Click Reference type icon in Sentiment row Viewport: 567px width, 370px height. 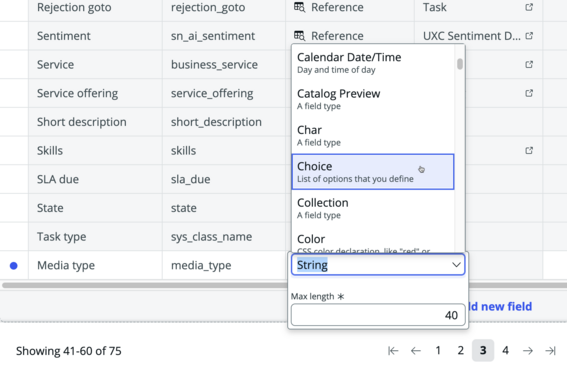[299, 36]
